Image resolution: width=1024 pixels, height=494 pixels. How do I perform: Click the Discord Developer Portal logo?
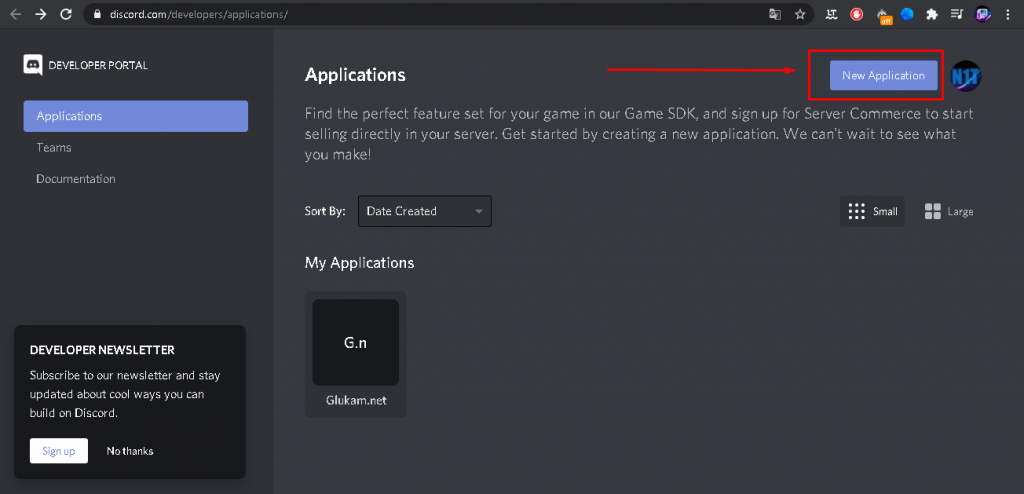[33, 65]
